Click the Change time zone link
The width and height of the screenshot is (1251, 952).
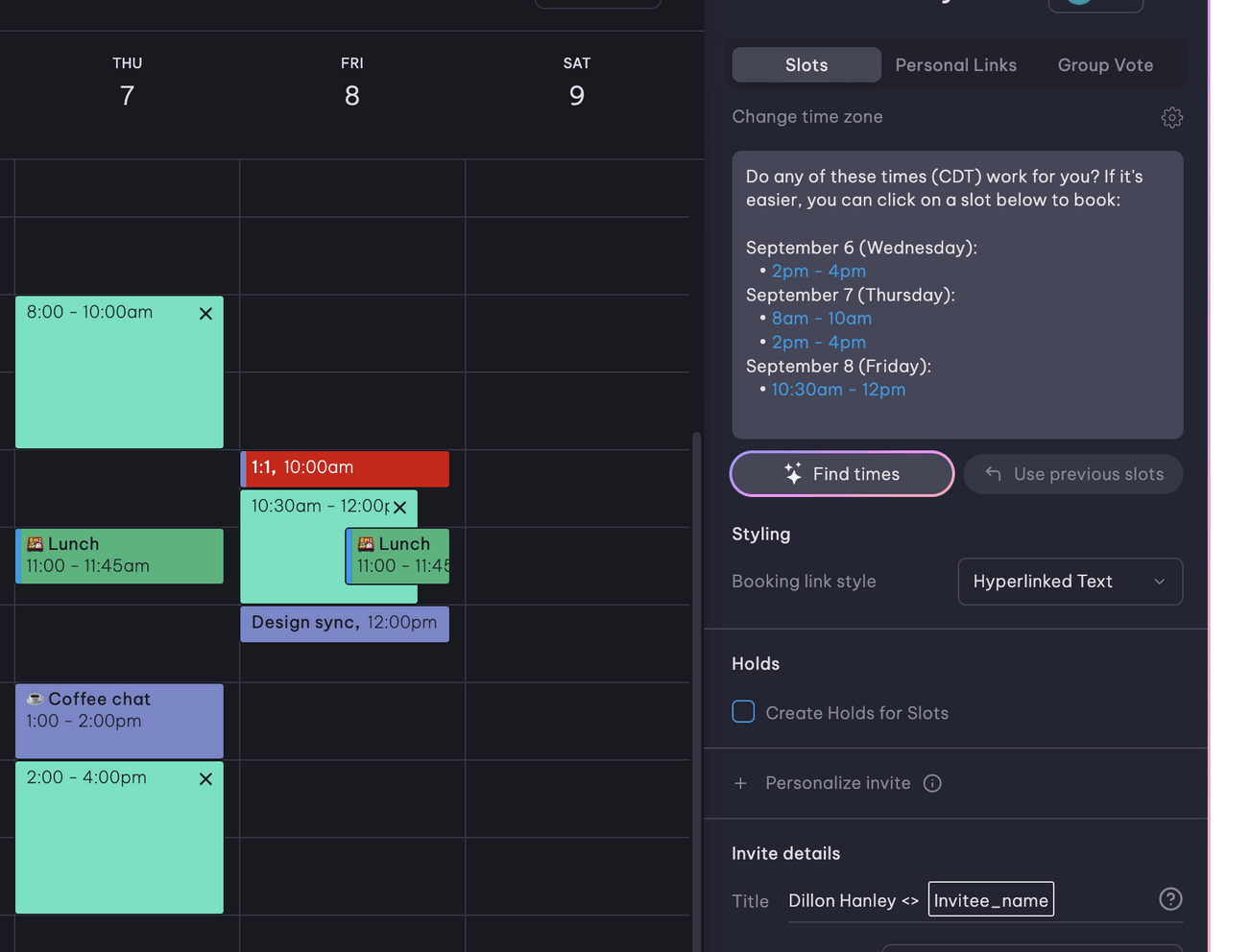[806, 116]
